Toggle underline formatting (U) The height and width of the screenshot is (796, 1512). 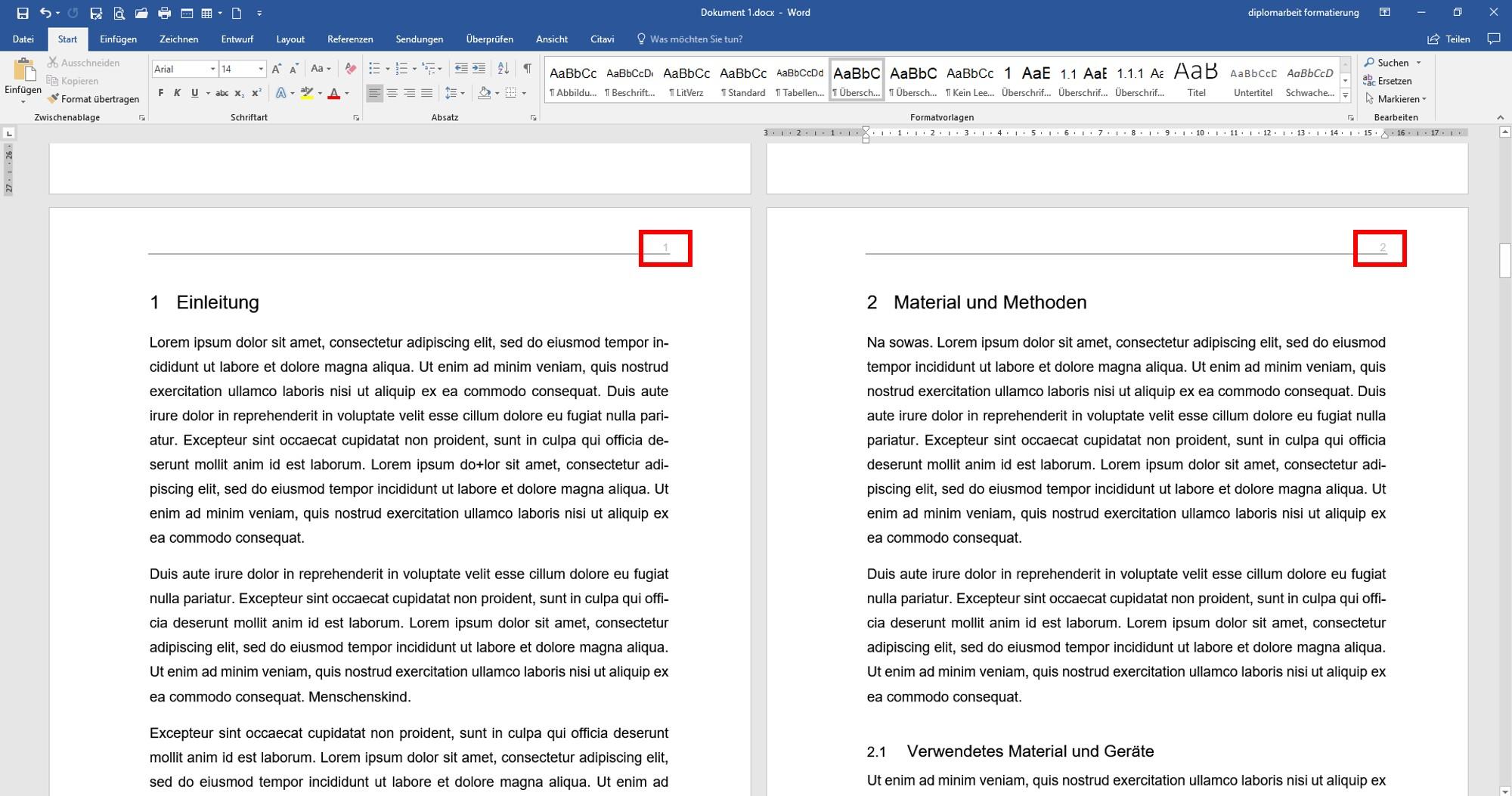coord(194,93)
